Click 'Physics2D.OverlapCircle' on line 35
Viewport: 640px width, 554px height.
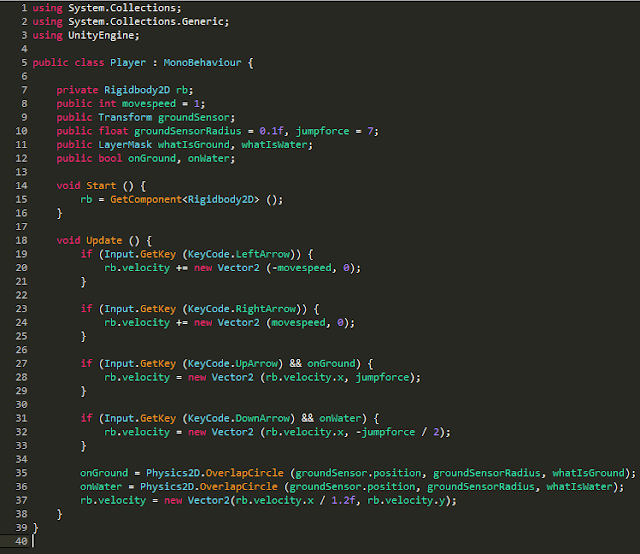tap(215, 473)
